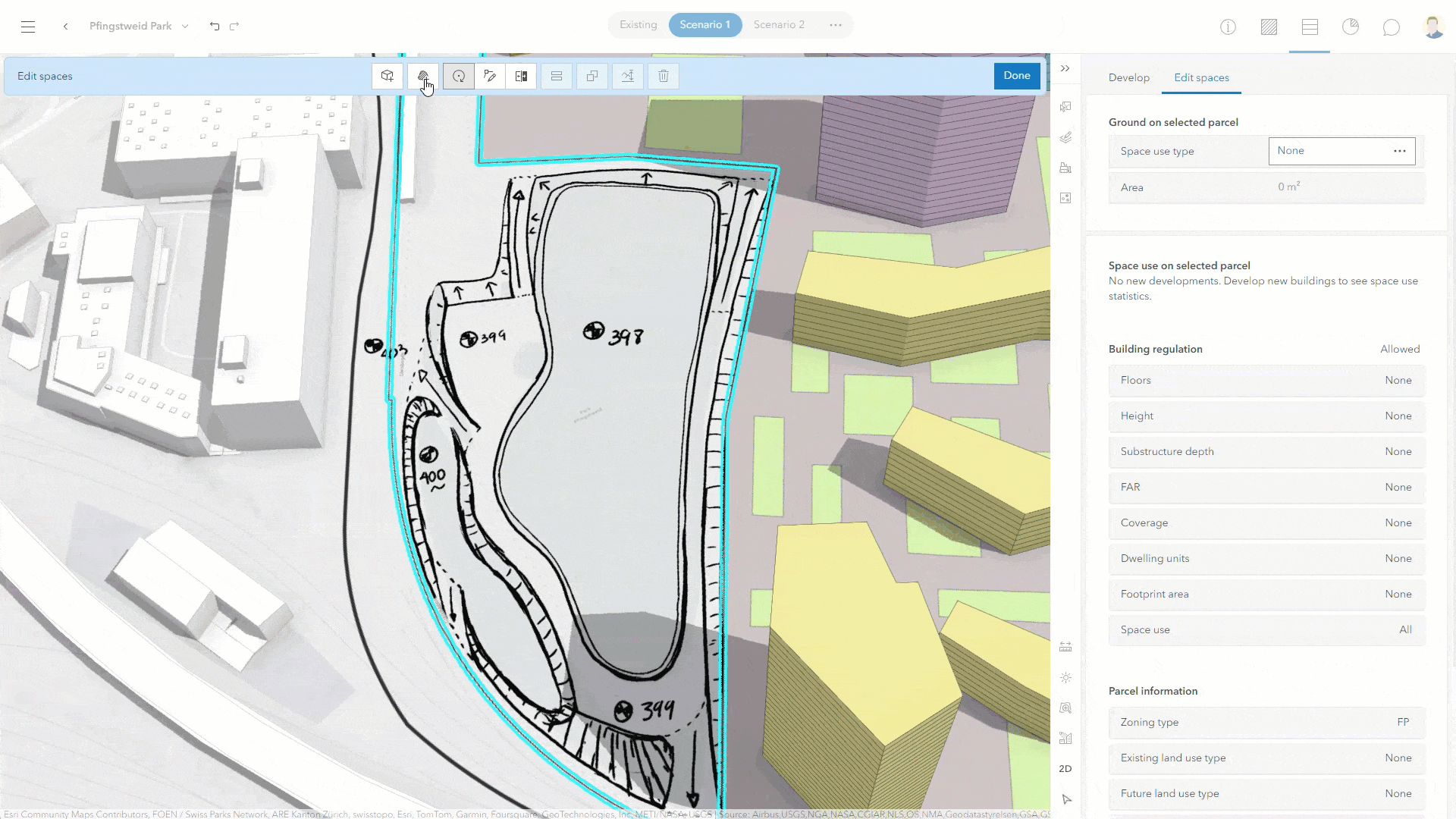Click the duplicate shape icon

pos(592,76)
